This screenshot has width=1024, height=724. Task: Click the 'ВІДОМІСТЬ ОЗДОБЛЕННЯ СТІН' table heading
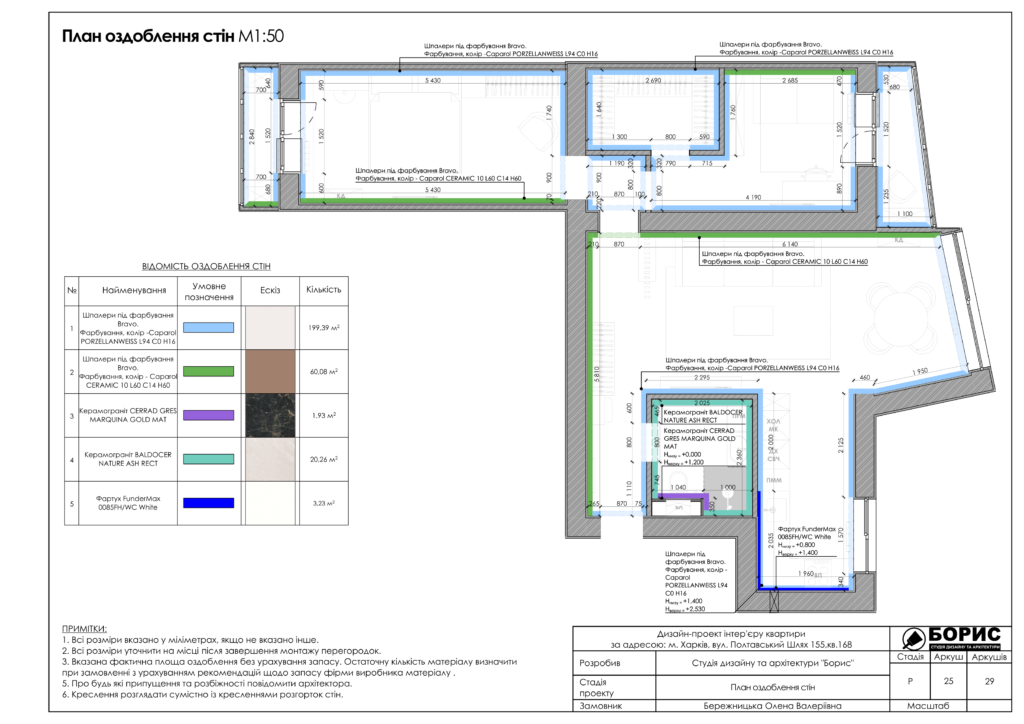[206, 266]
